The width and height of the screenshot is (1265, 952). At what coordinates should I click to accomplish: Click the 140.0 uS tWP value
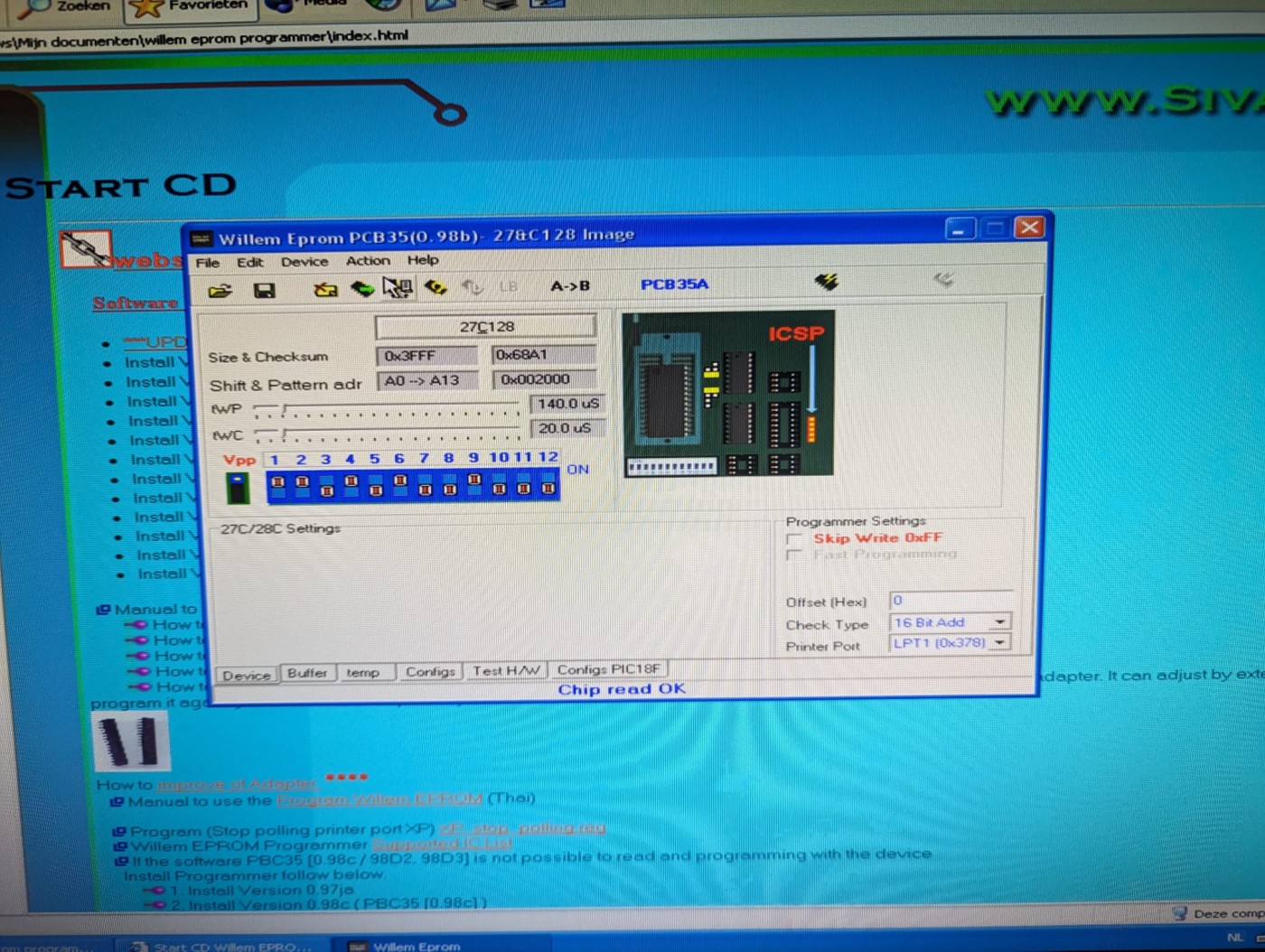point(567,404)
